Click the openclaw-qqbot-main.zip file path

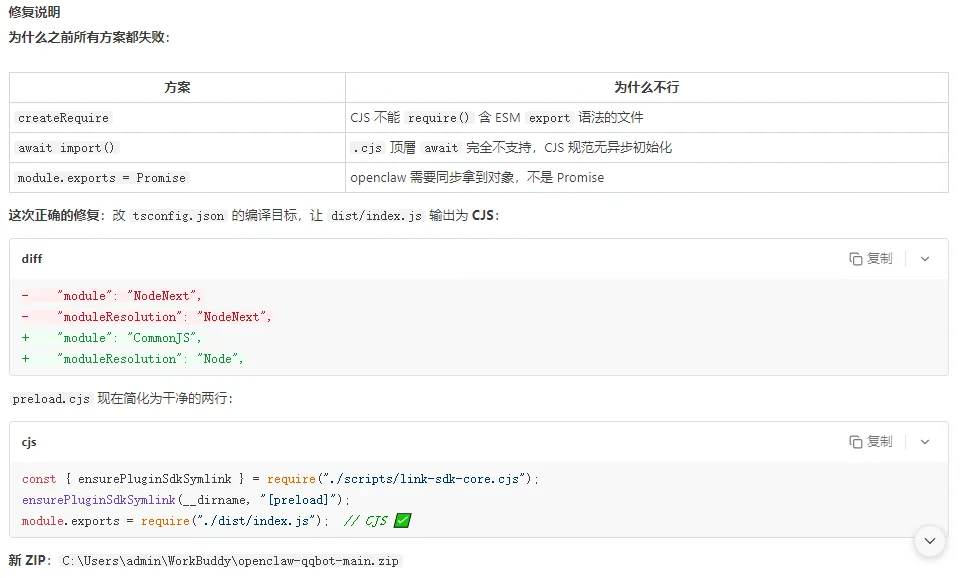click(230, 561)
